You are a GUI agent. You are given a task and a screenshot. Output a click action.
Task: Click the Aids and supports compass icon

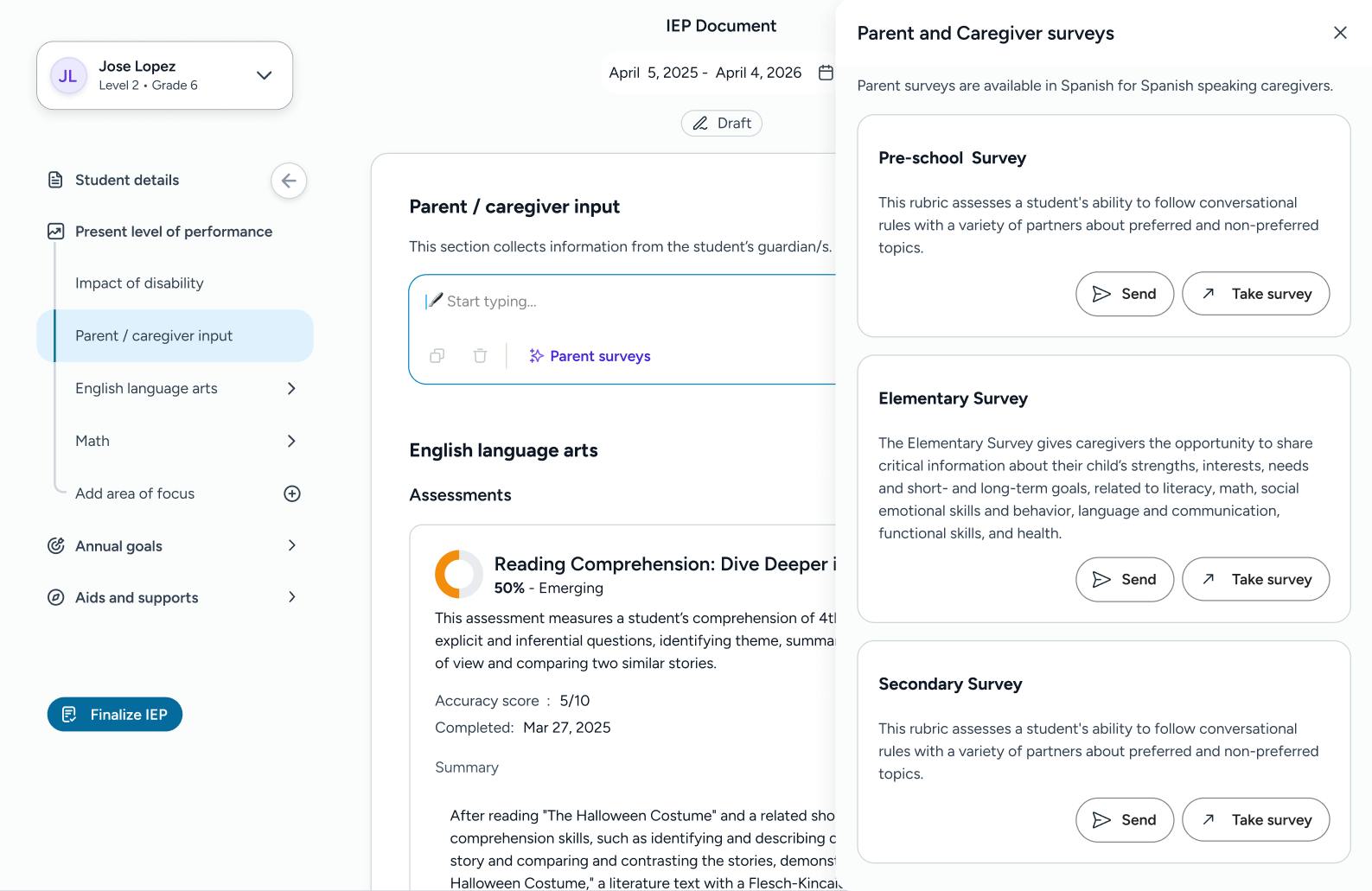55,597
